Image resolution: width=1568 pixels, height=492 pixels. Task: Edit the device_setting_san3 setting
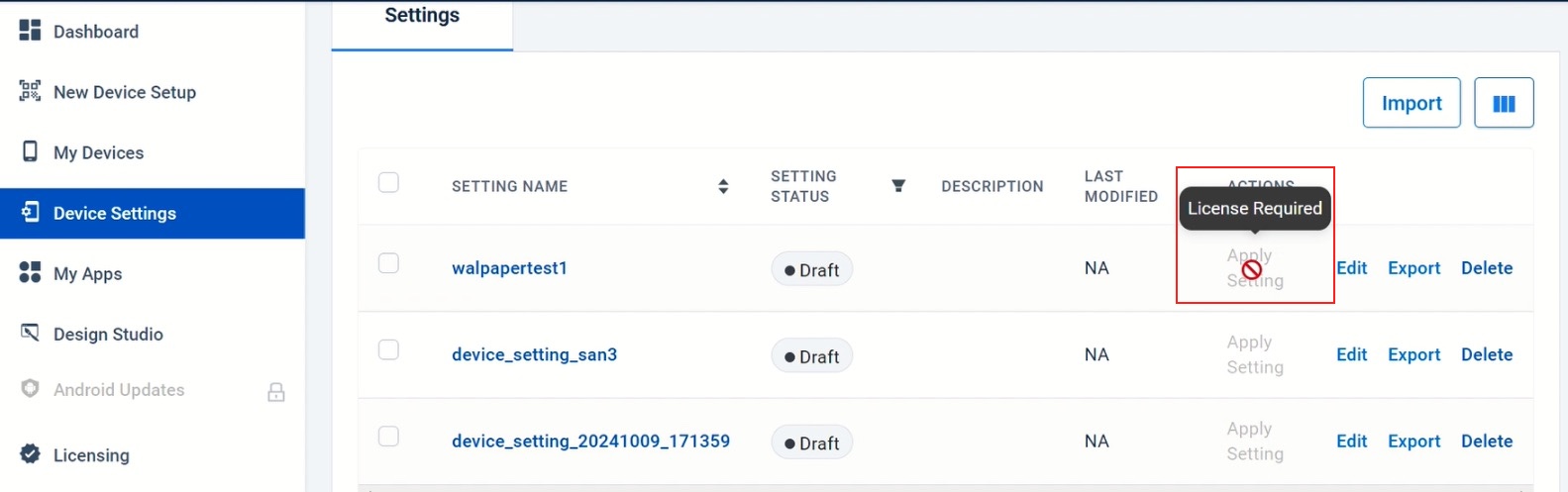(x=1351, y=354)
